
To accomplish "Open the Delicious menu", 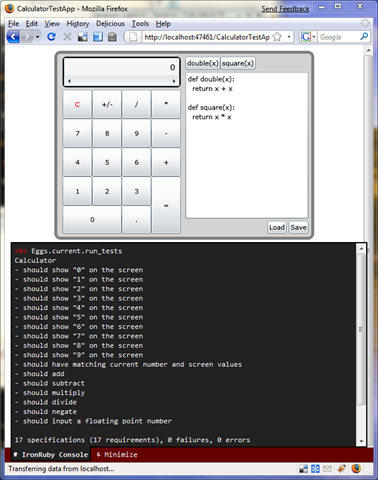I will [x=110, y=24].
